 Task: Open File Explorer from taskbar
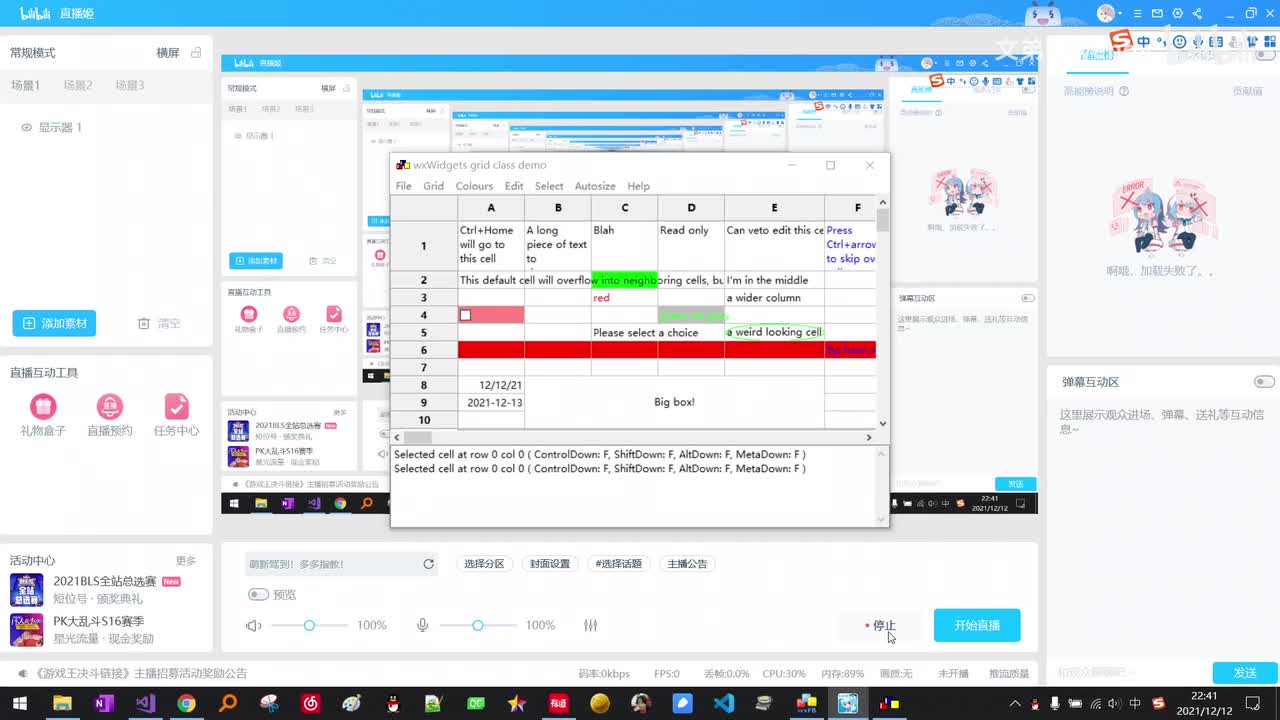(62, 704)
